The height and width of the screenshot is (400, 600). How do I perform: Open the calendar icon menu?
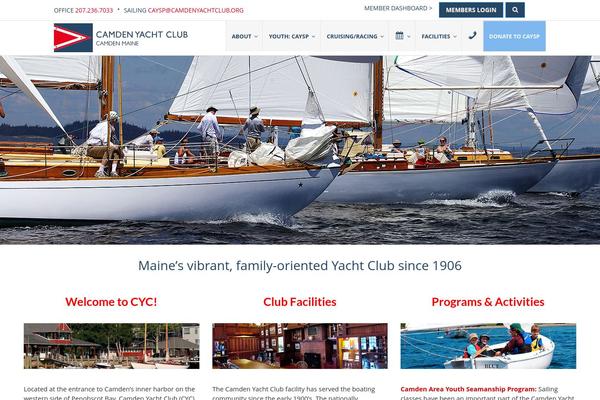(x=402, y=36)
